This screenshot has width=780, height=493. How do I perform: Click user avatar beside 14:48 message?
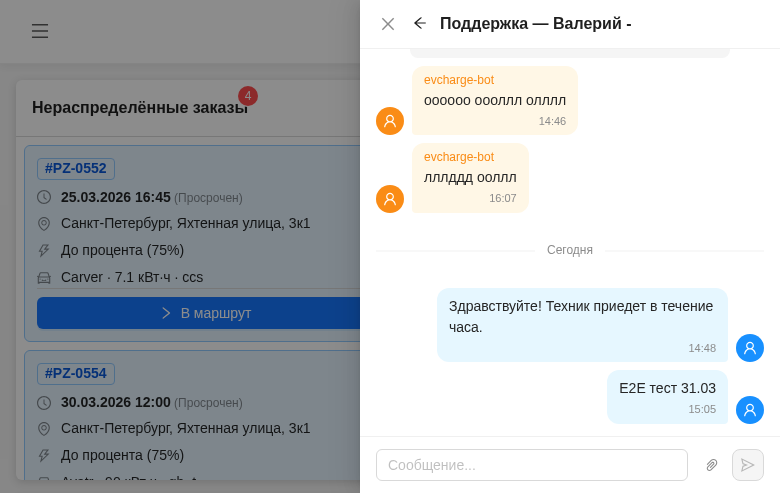coord(750,348)
